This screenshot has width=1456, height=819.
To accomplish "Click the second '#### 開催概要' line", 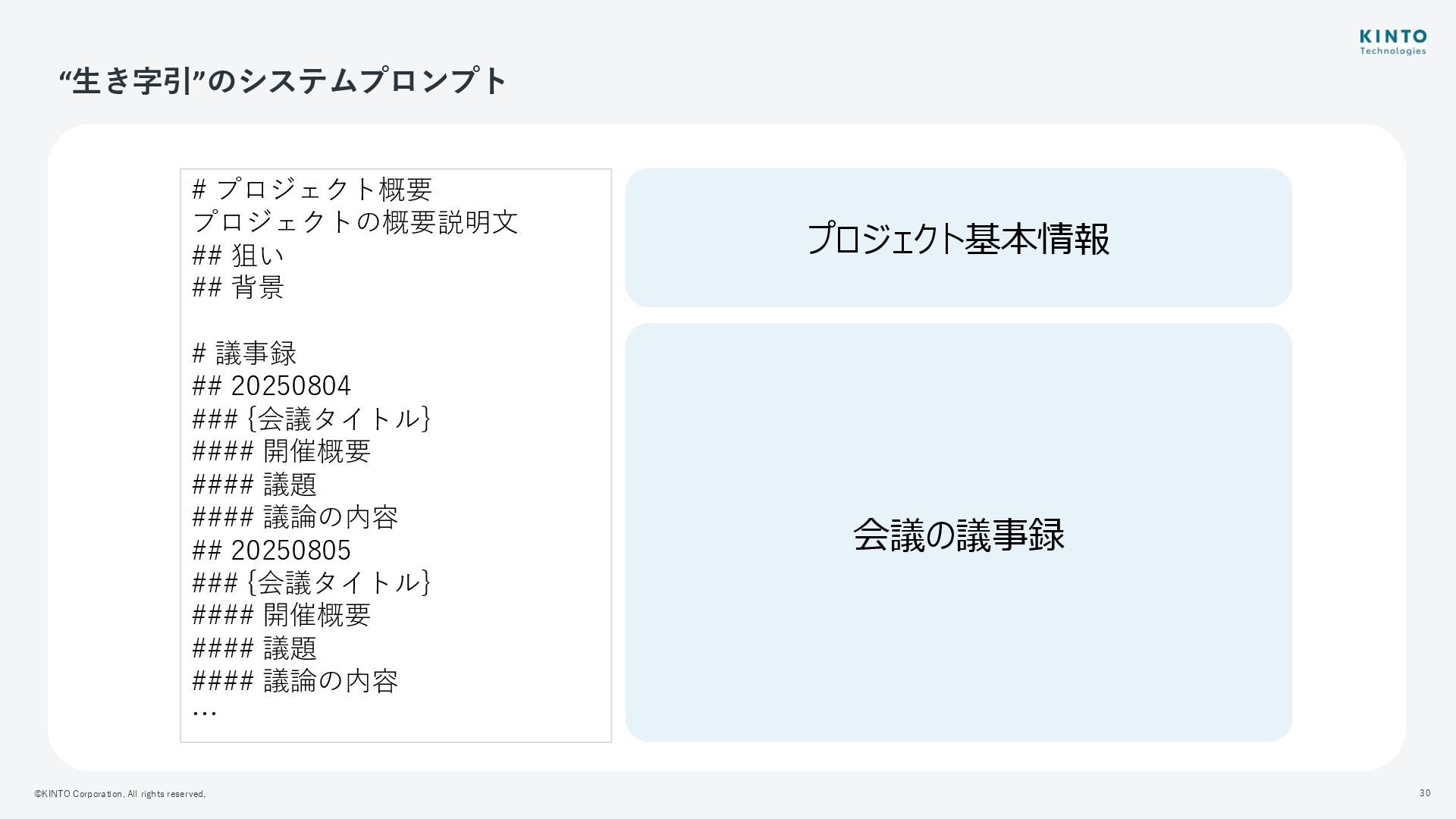I will click(281, 615).
